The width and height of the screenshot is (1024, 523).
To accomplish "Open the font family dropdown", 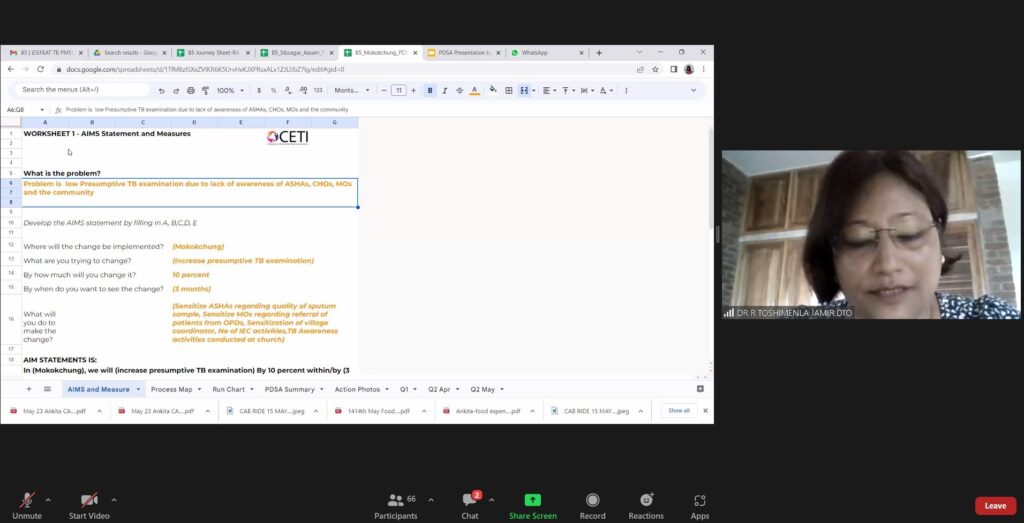I will tap(351, 90).
